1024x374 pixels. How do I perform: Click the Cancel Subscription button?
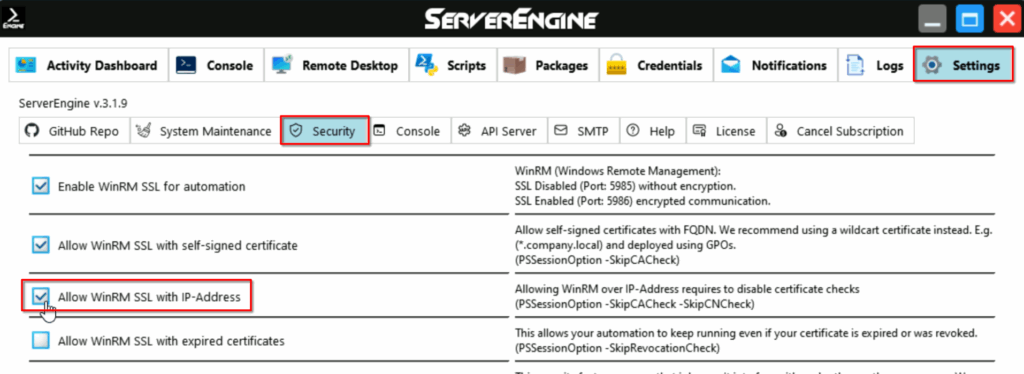840,131
